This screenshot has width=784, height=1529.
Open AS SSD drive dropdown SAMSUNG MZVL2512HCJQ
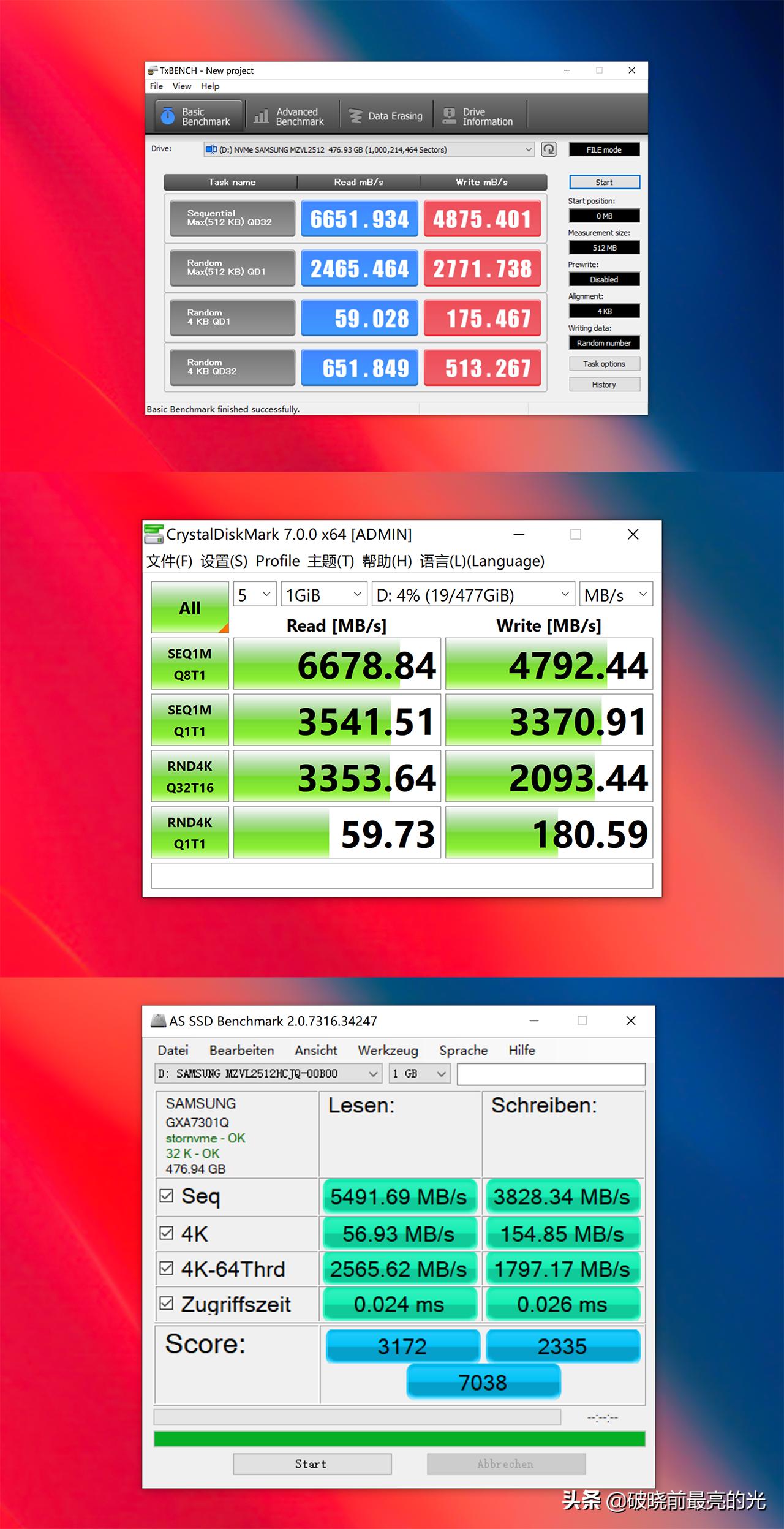pyautogui.click(x=269, y=1073)
